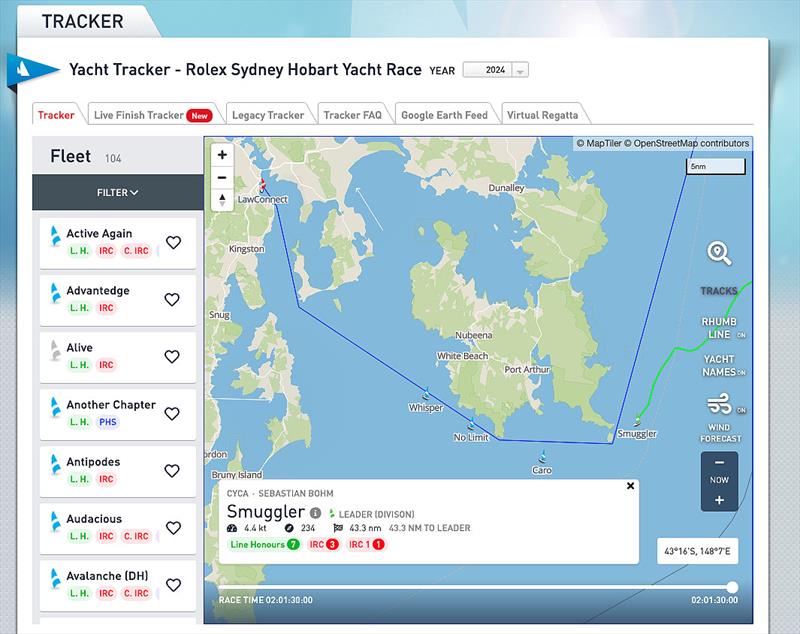
Task: Click the race time slider track
Action: click(x=474, y=587)
